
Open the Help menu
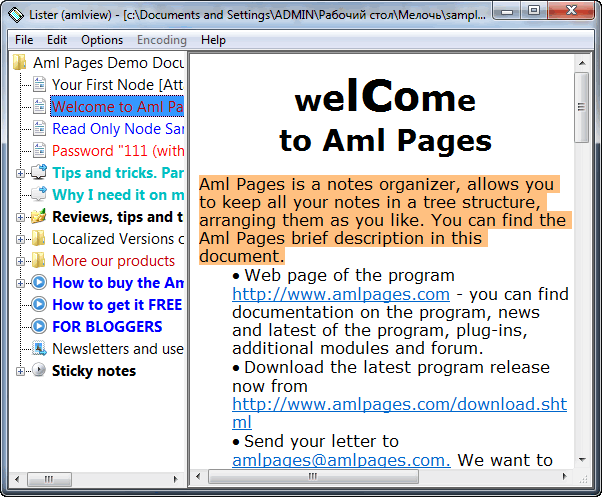click(213, 40)
